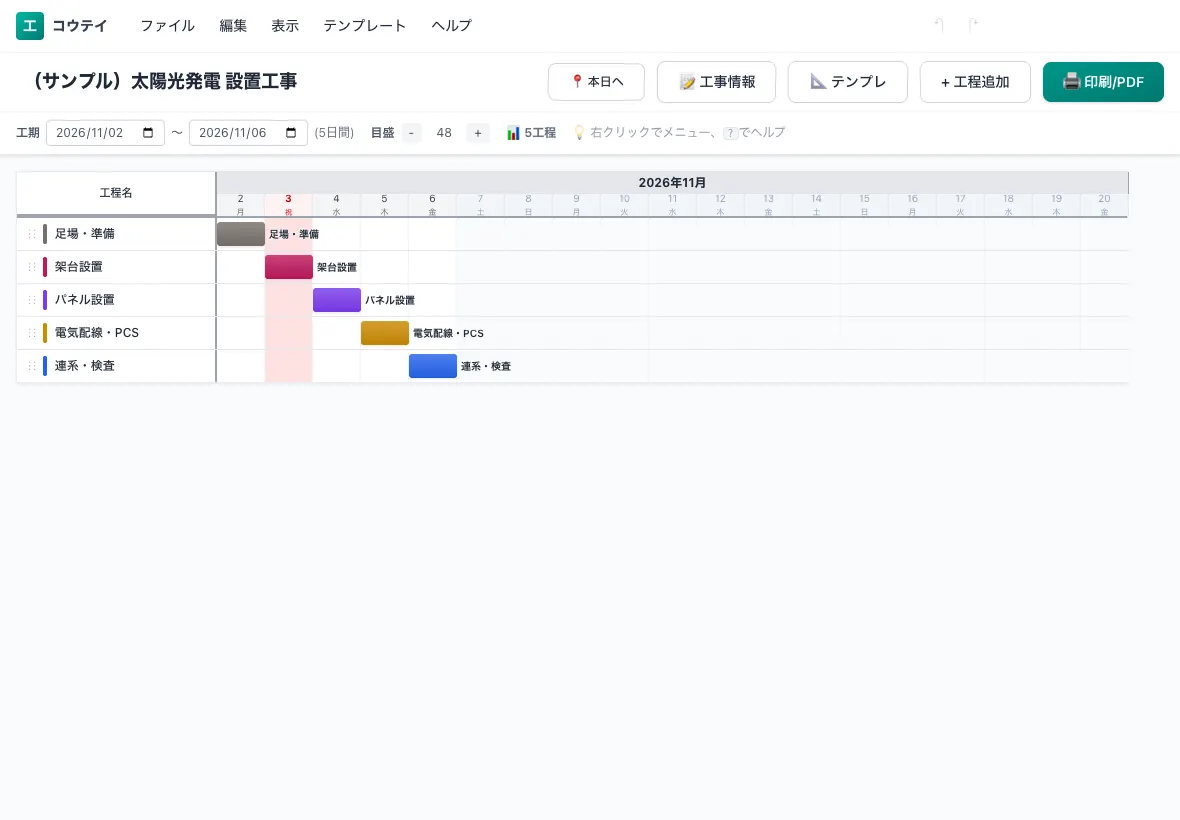The image size is (1180, 820).
Task: Click the lightbulb hint icon
Action: click(x=579, y=132)
